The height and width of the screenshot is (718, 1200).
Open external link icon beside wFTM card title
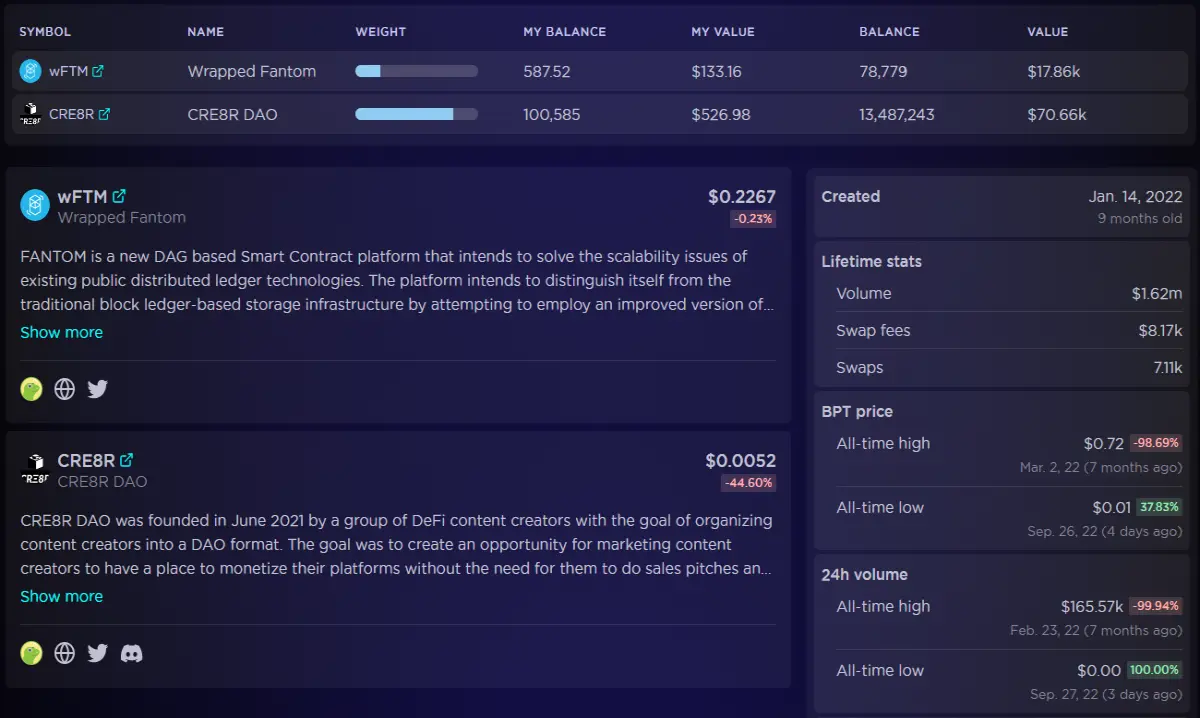tap(119, 196)
